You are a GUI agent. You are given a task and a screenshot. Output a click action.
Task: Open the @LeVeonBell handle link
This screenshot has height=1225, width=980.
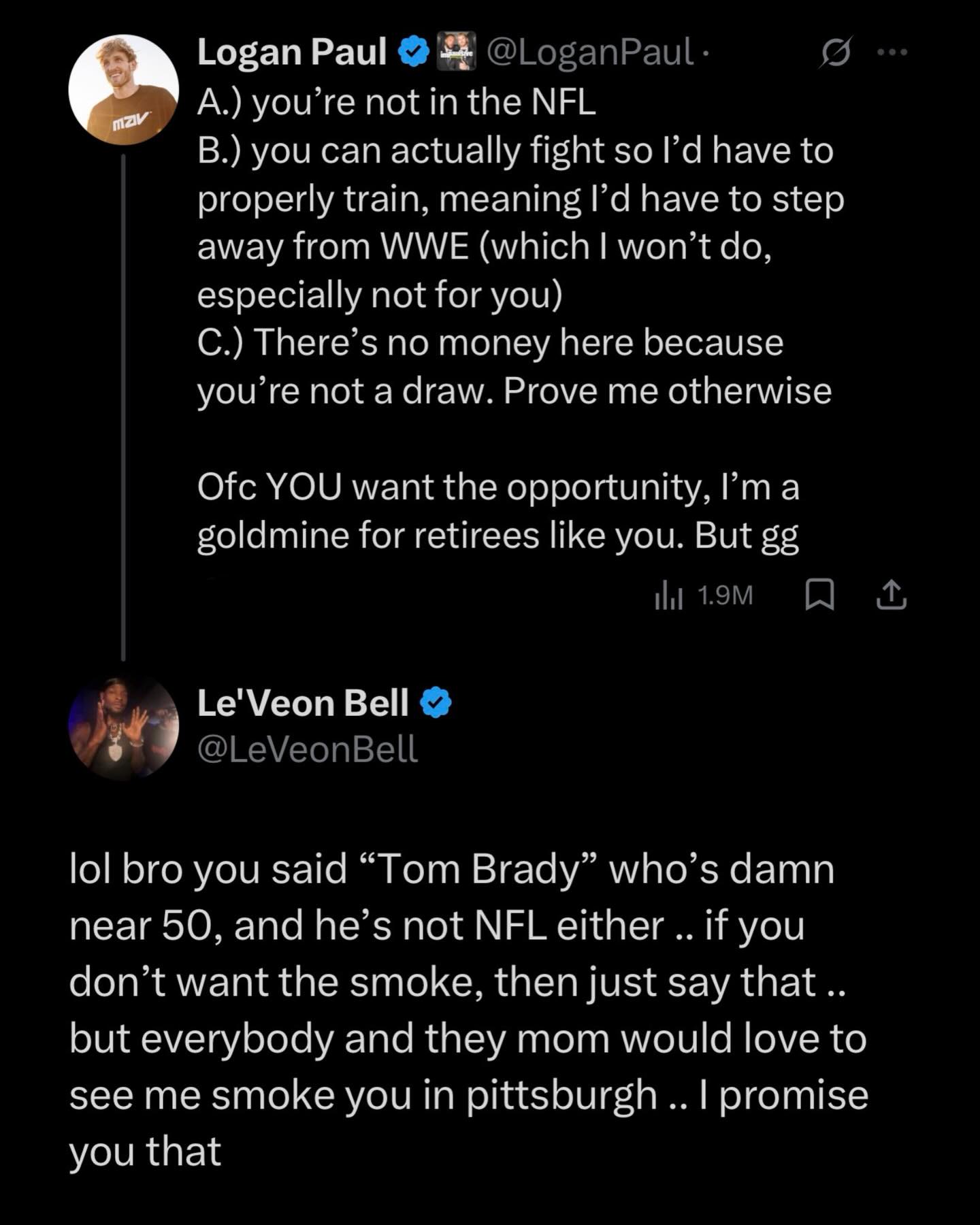click(307, 749)
